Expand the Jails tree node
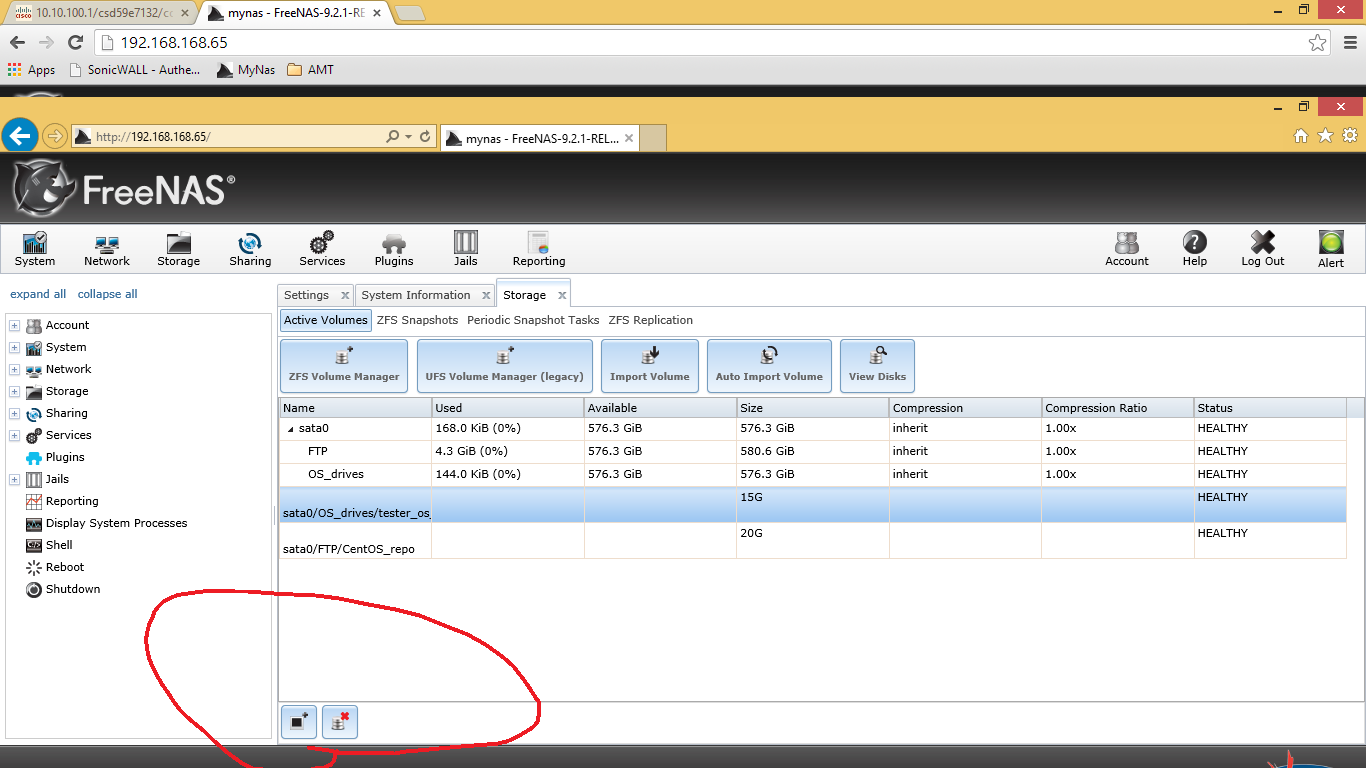Viewport: 1366px width, 768px height. 14,479
